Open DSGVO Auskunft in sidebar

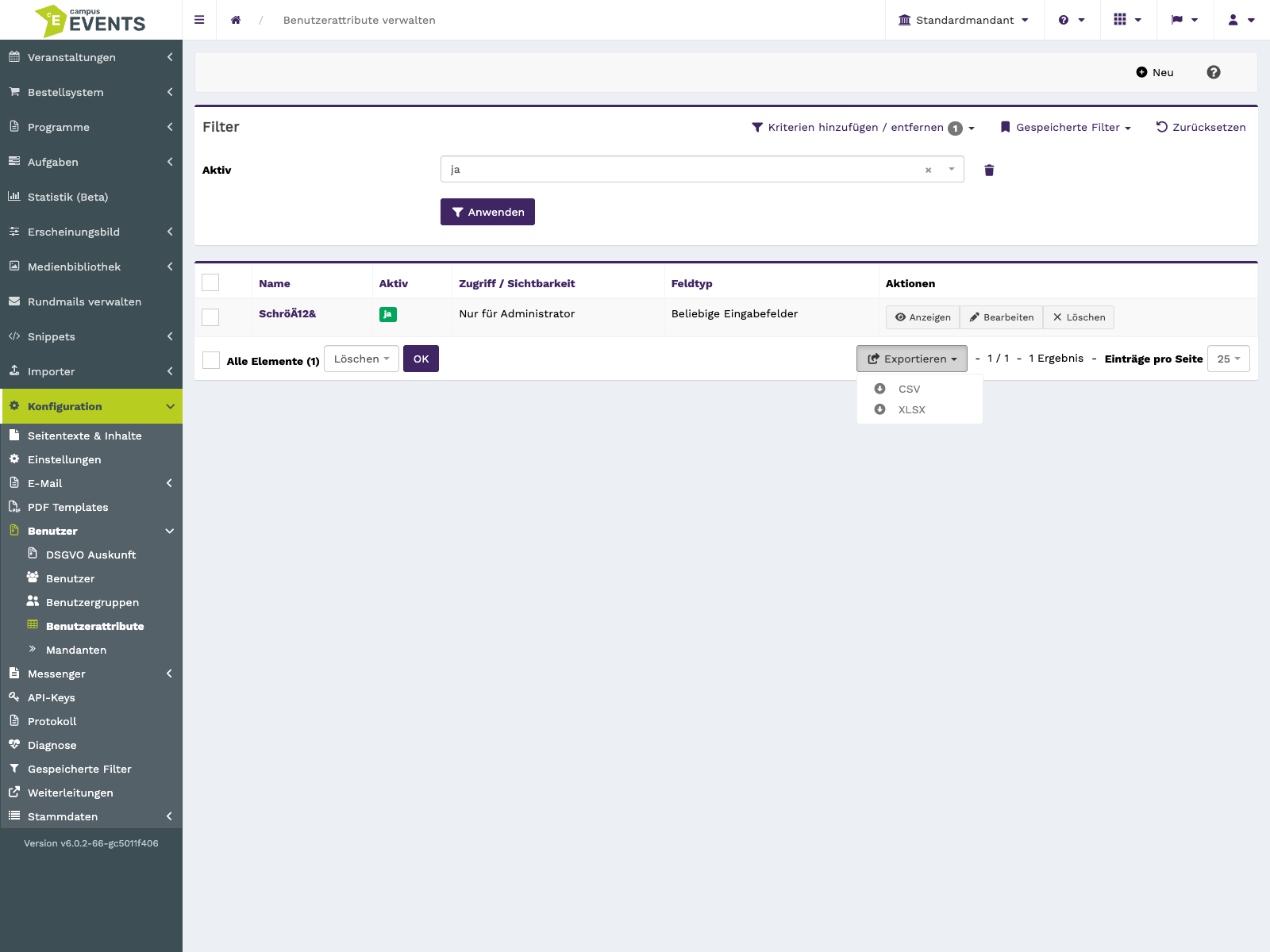tap(91, 555)
